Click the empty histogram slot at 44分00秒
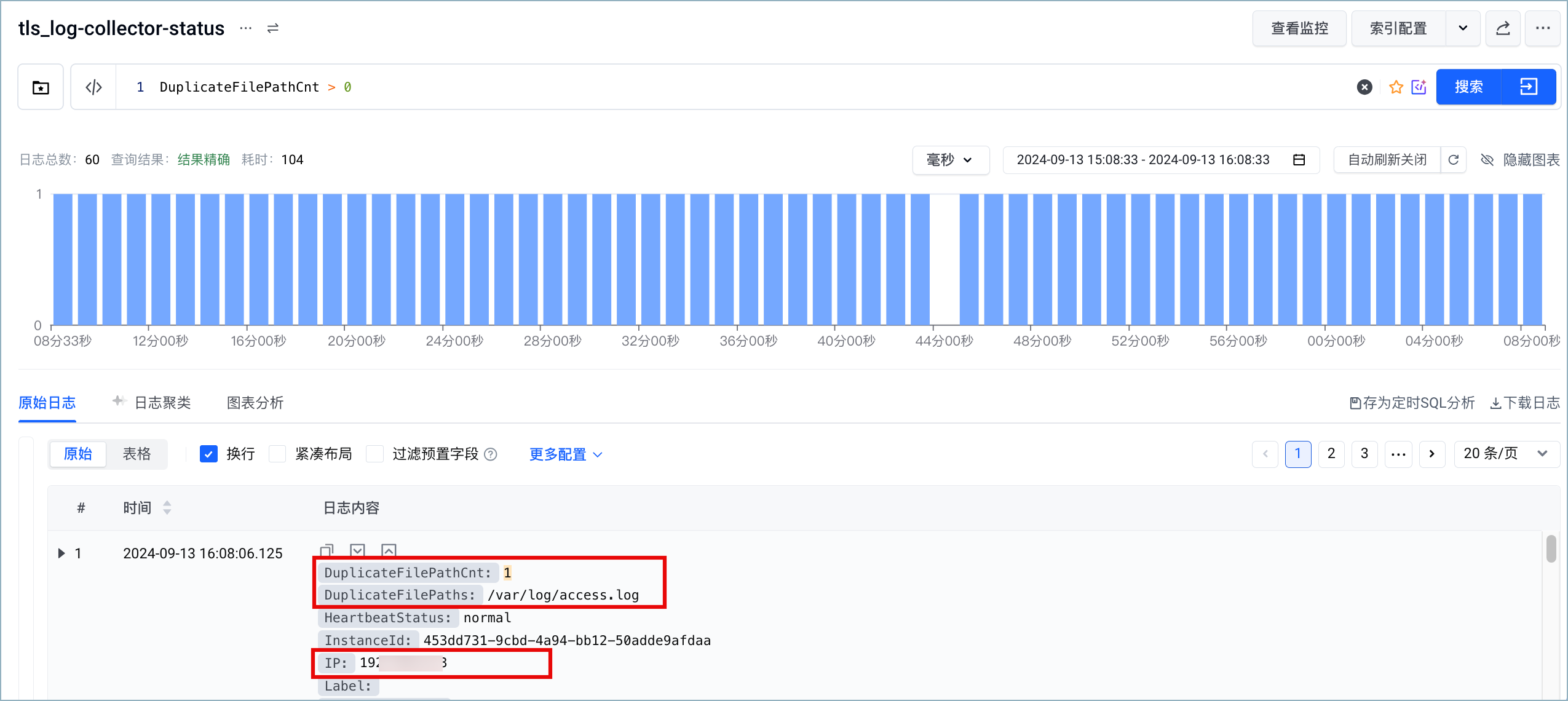 [944, 259]
